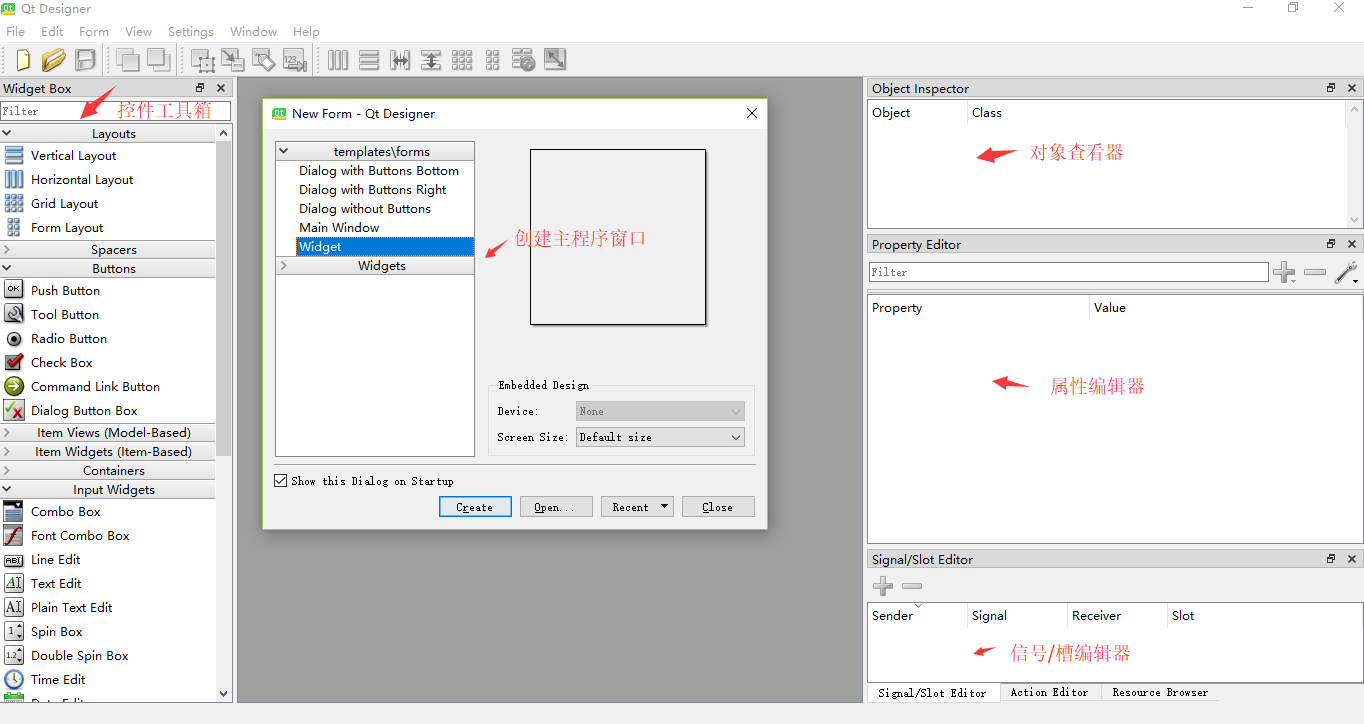Select Push Button widget
This screenshot has height=724, width=1364.
click(x=65, y=291)
